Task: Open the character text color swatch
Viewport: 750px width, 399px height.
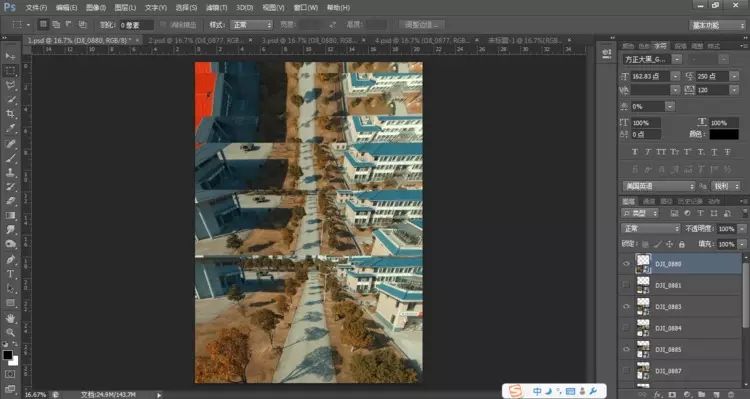Action: click(x=724, y=134)
